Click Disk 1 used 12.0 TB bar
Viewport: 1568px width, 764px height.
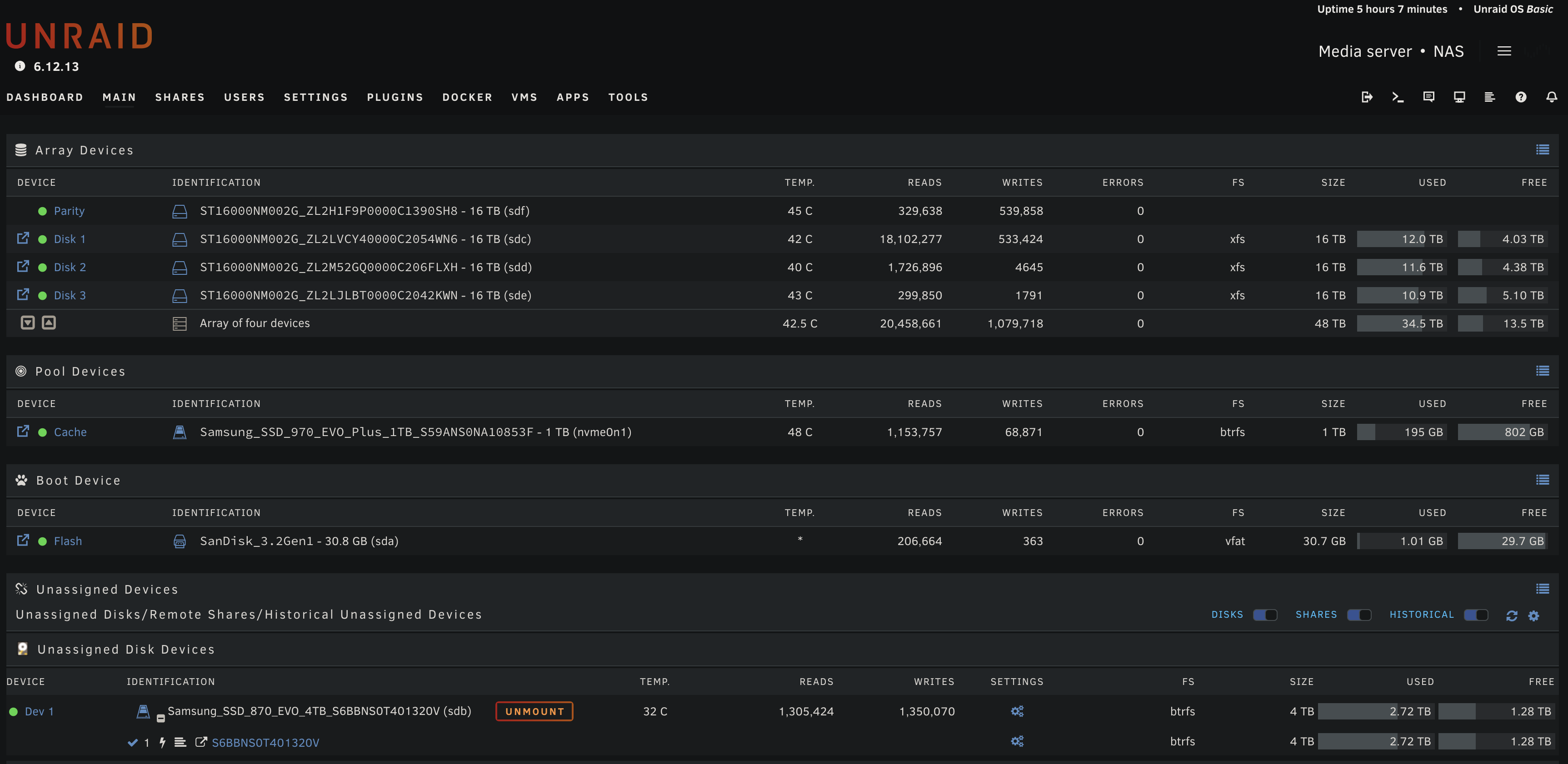click(1401, 239)
